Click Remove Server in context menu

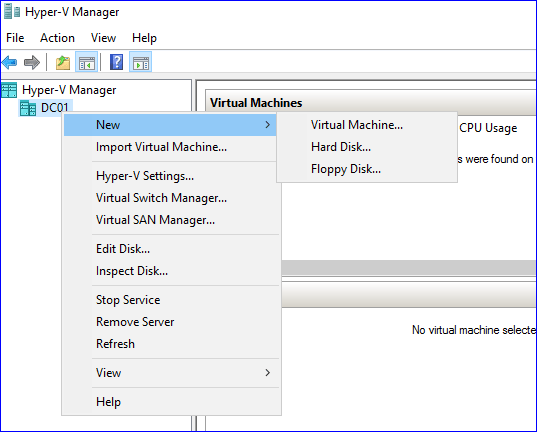coord(171,322)
